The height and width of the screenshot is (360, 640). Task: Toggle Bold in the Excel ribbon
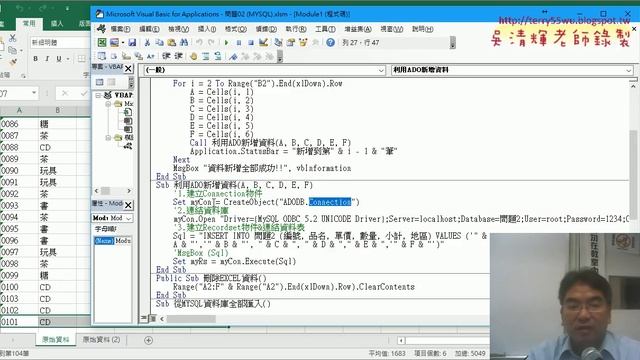36,59
